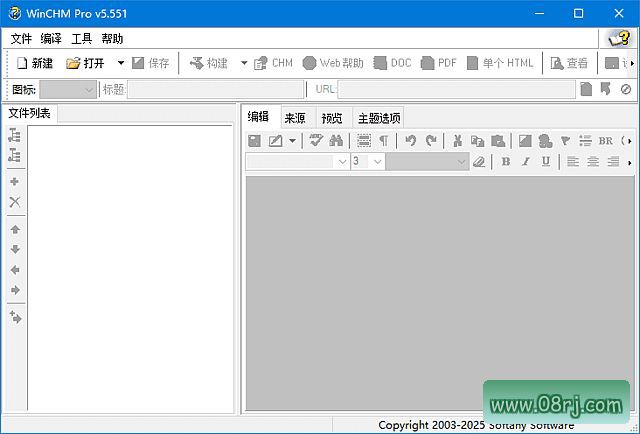This screenshot has width=640, height=434.
Task: Switch to the 预览 tab
Action: pos(332,118)
